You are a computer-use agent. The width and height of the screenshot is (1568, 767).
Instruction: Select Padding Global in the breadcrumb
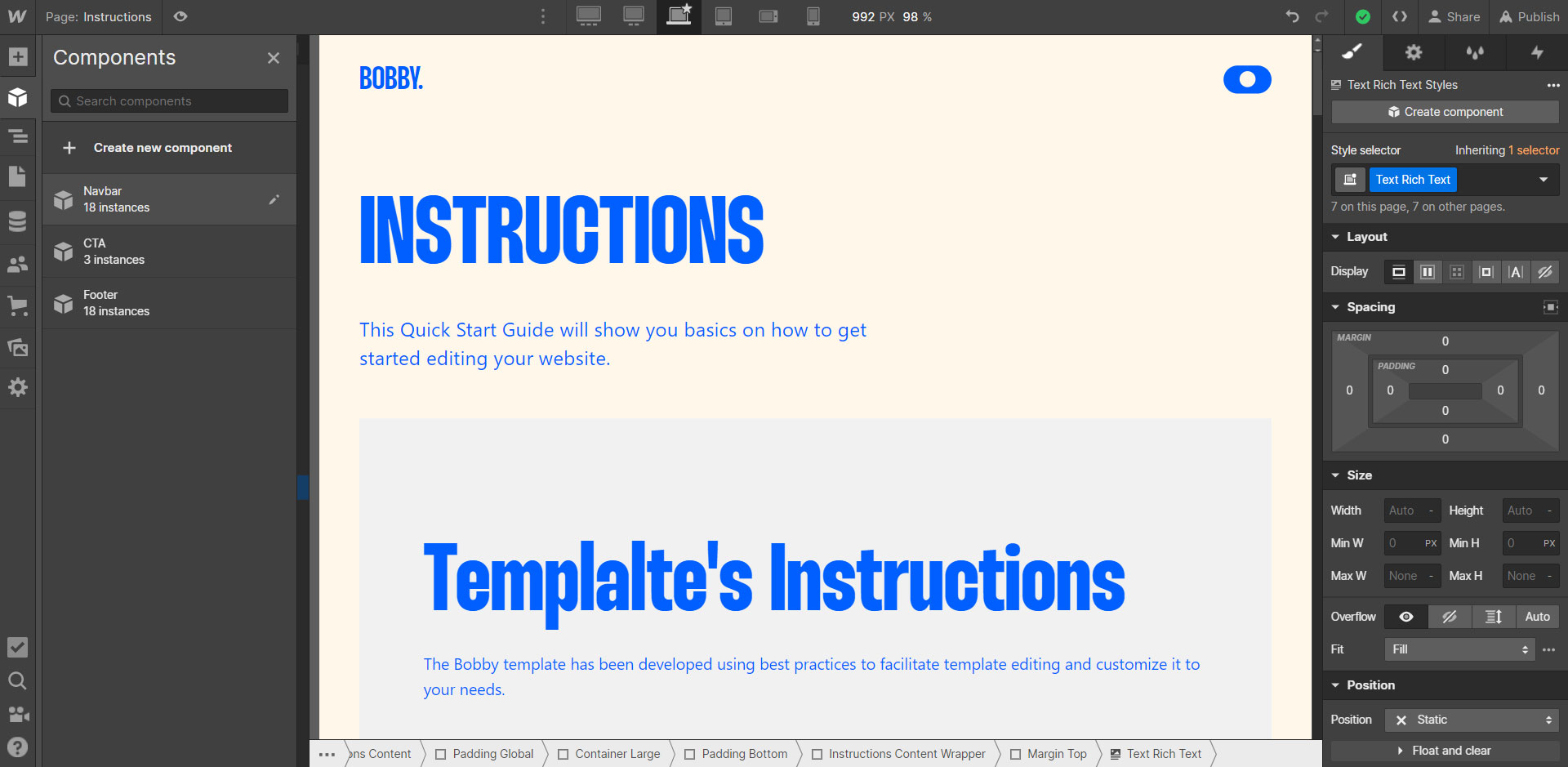tap(492, 753)
